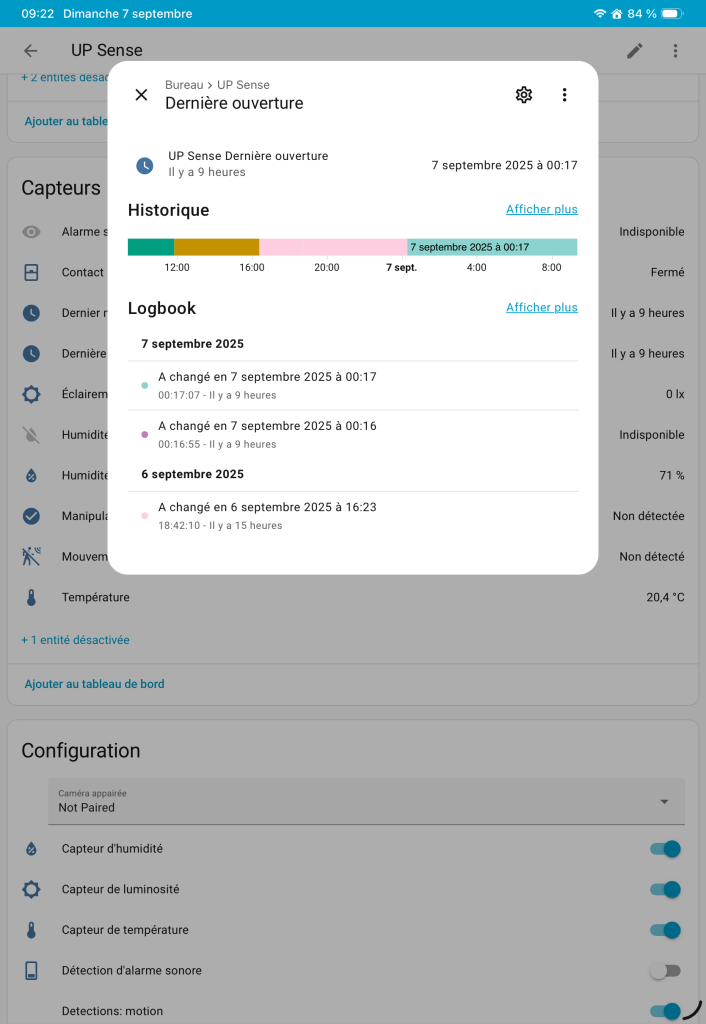Click the pencil edit icon

click(x=635, y=51)
